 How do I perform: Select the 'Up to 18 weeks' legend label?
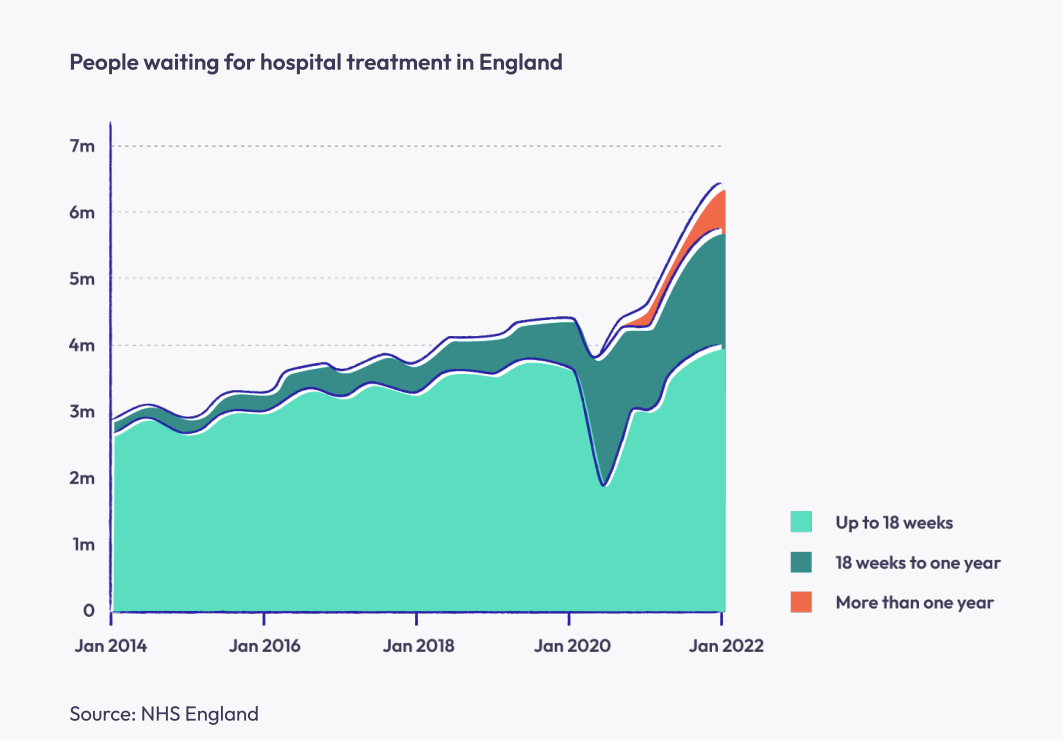(894, 522)
